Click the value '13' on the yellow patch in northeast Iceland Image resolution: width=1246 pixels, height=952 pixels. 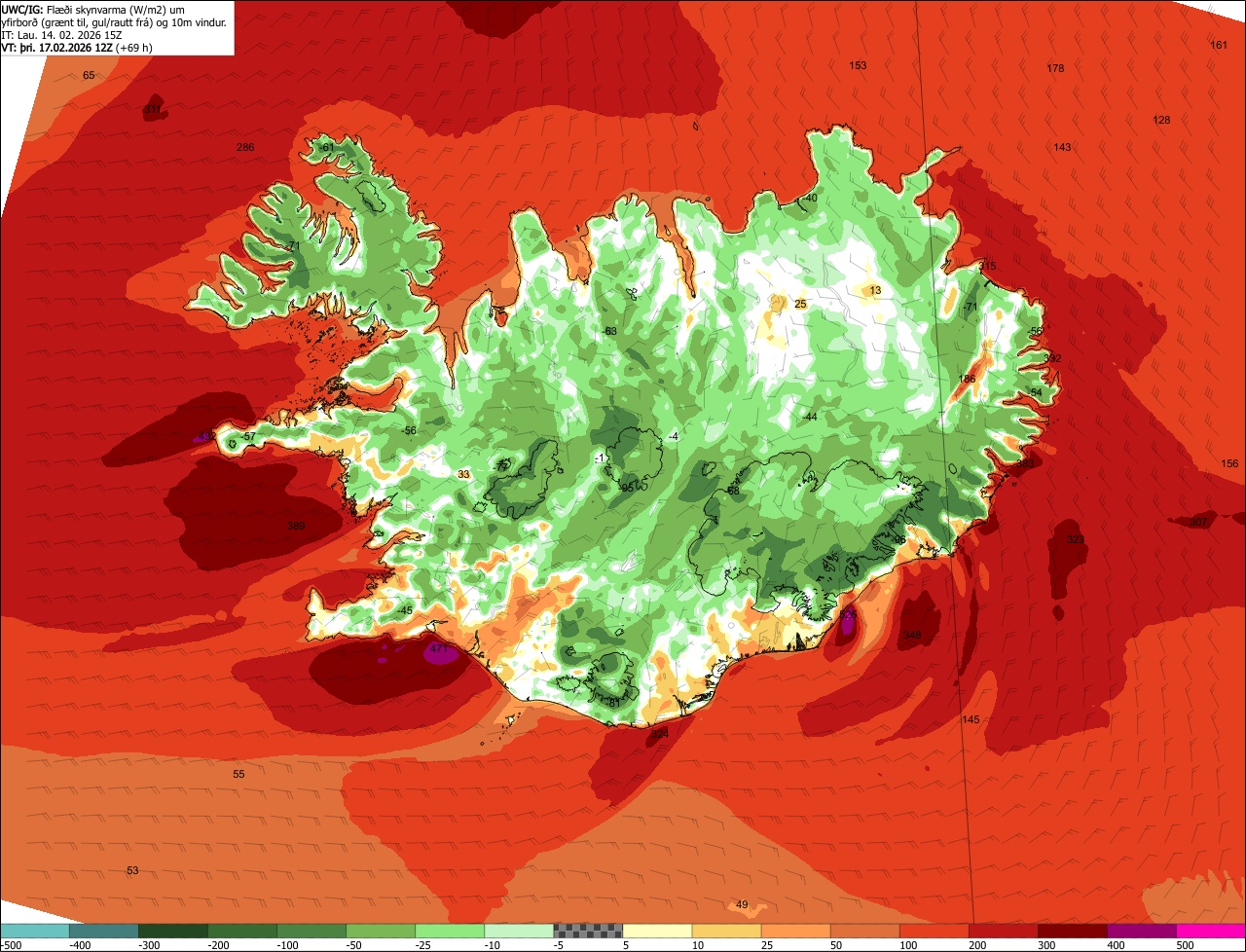[875, 290]
